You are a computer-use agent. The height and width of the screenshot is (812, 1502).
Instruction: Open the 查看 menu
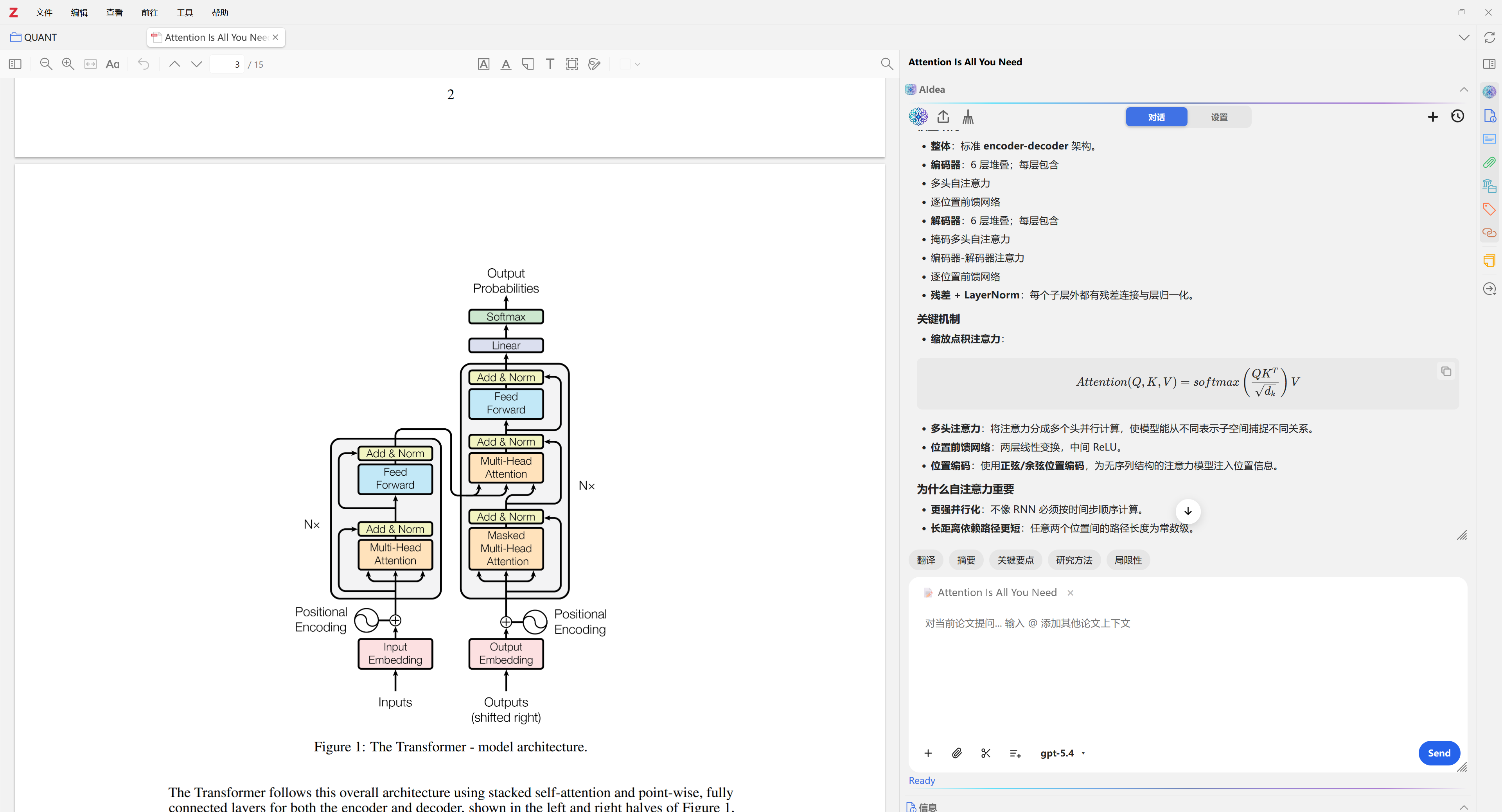(114, 12)
